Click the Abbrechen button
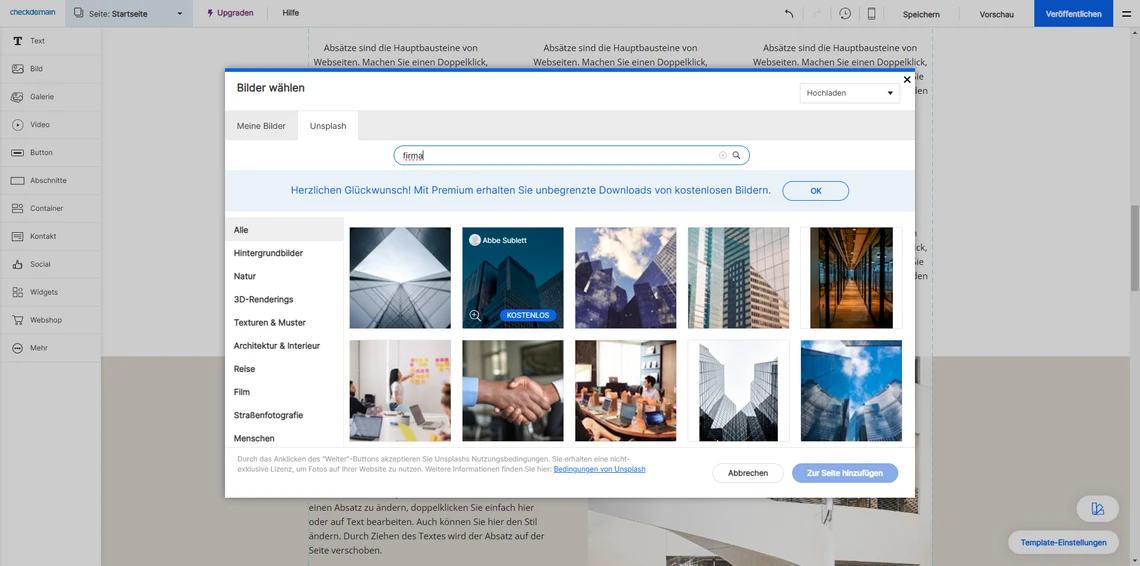The height and width of the screenshot is (566, 1140). click(748, 473)
